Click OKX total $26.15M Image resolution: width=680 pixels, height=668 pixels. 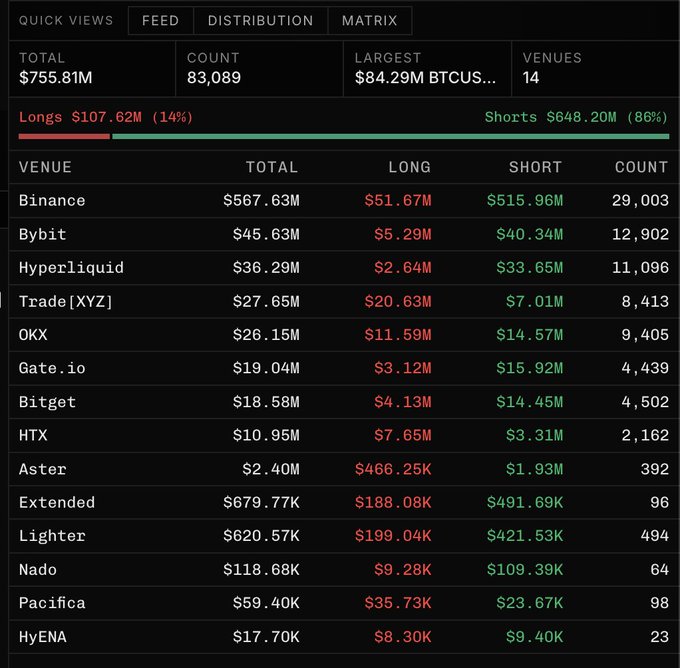tap(266, 334)
